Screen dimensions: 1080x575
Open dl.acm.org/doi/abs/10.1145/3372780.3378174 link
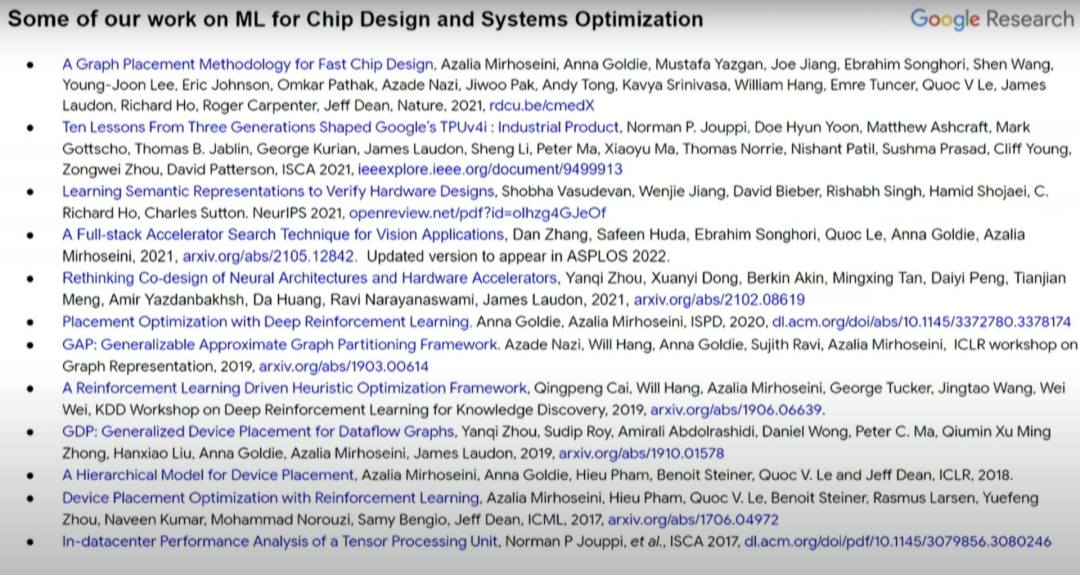click(x=922, y=322)
